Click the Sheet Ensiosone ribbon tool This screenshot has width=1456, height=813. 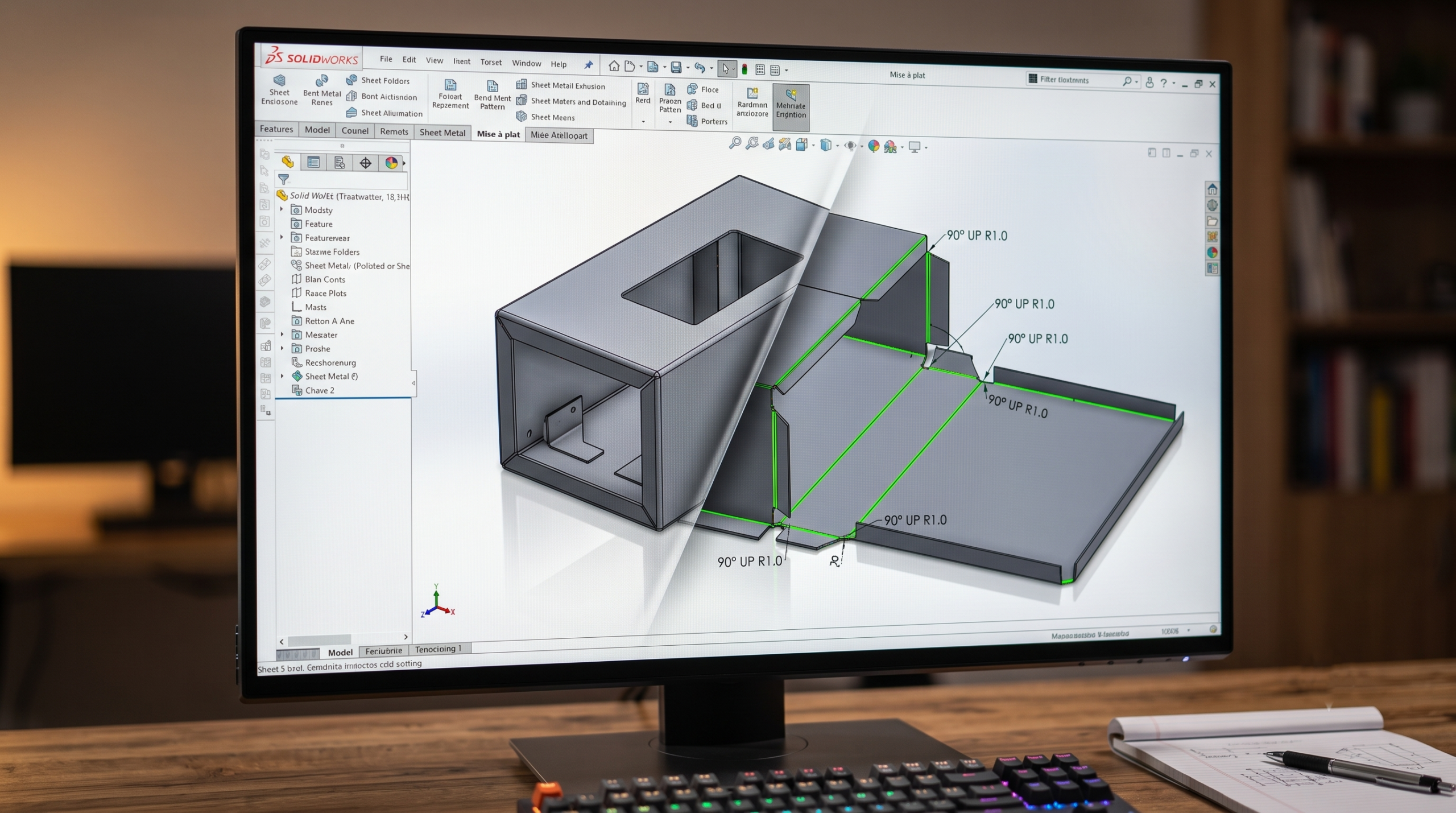click(279, 90)
